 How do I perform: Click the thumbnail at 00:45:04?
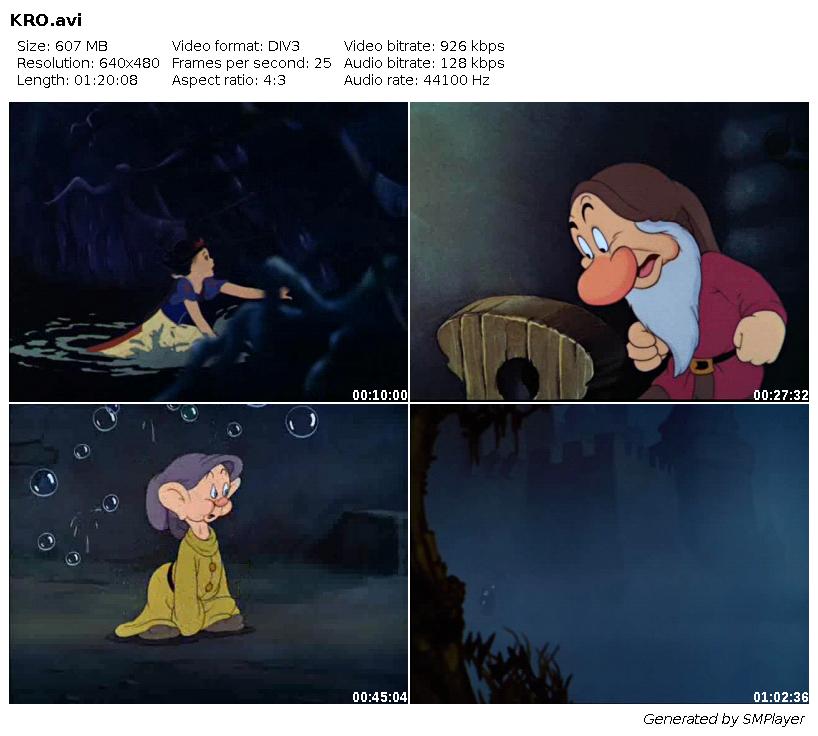click(x=208, y=554)
